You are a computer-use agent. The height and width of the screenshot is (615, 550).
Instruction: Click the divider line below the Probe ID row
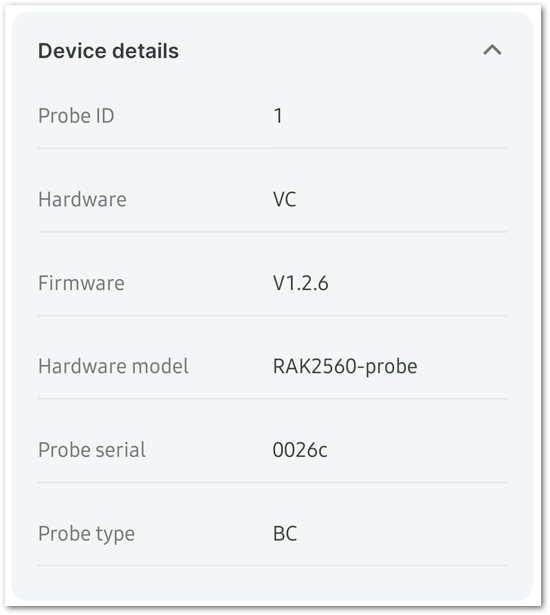pos(272,148)
